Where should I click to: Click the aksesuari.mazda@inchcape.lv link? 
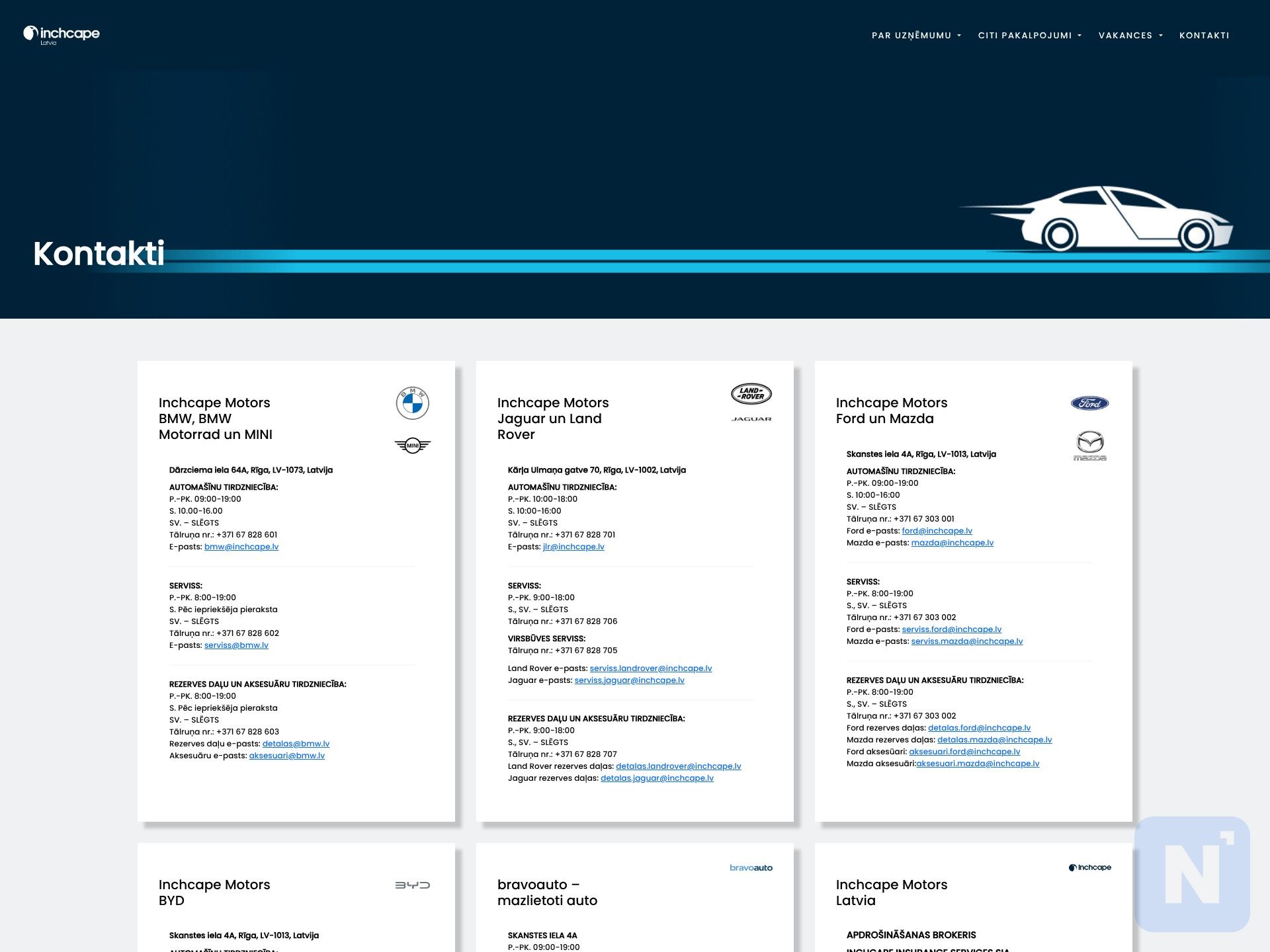978,764
